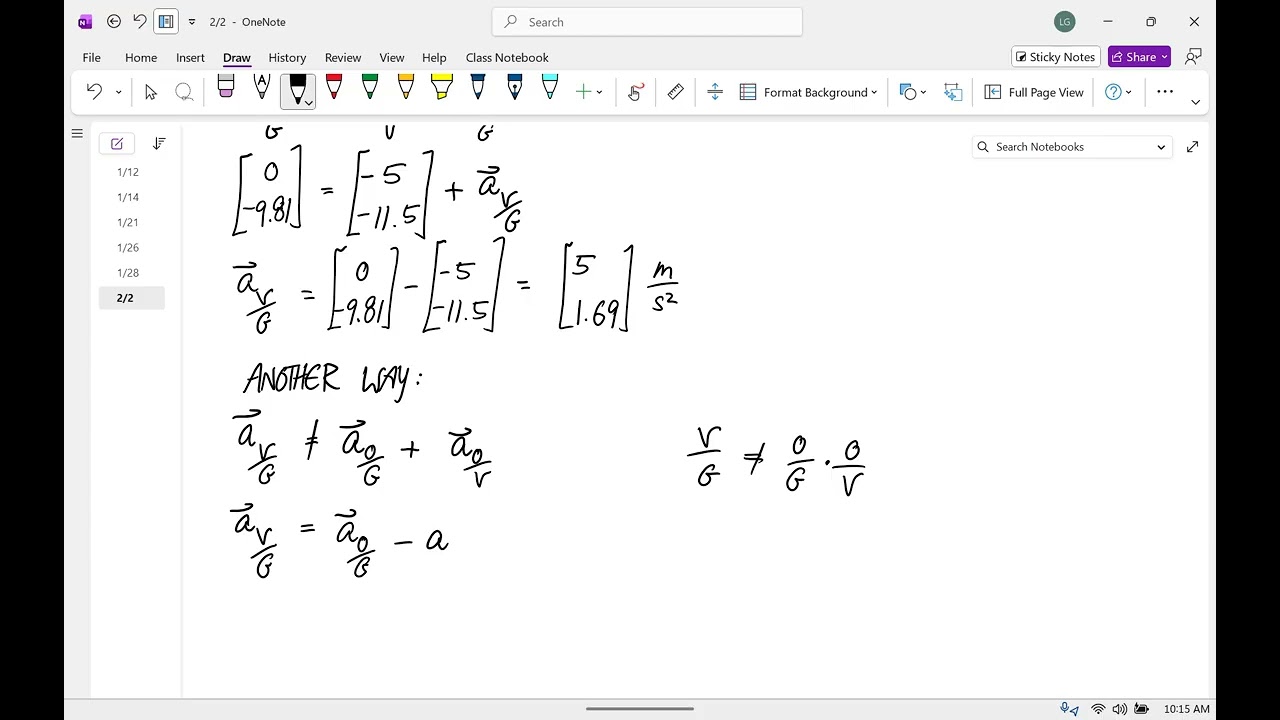Select the text-mode pen with letter A
The image size is (1280, 720).
pos(261,87)
